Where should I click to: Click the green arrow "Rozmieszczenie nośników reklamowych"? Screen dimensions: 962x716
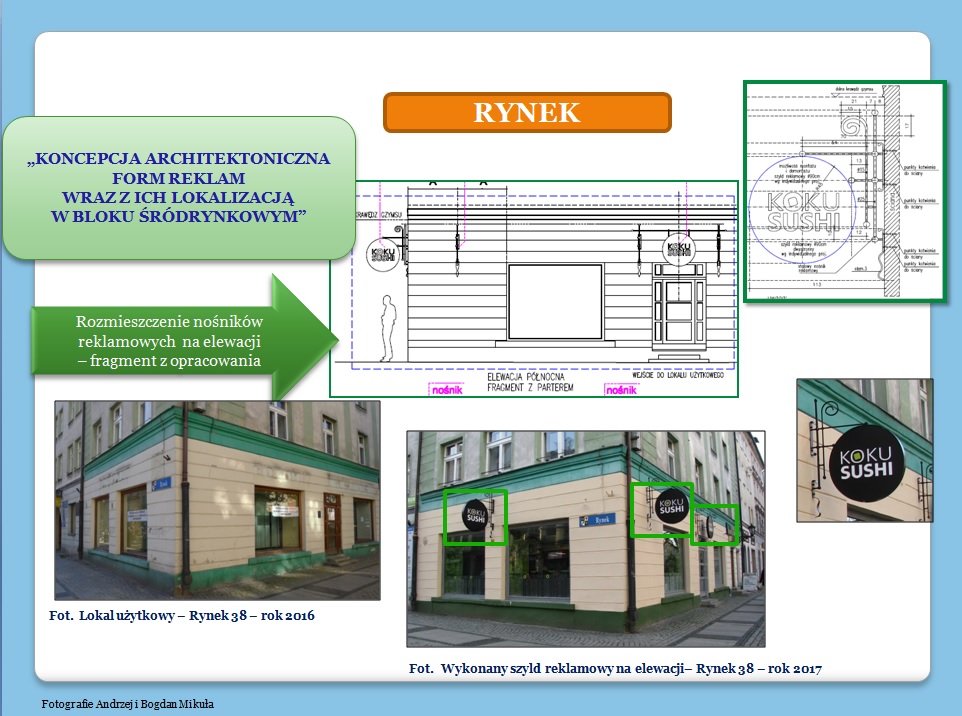coord(184,341)
